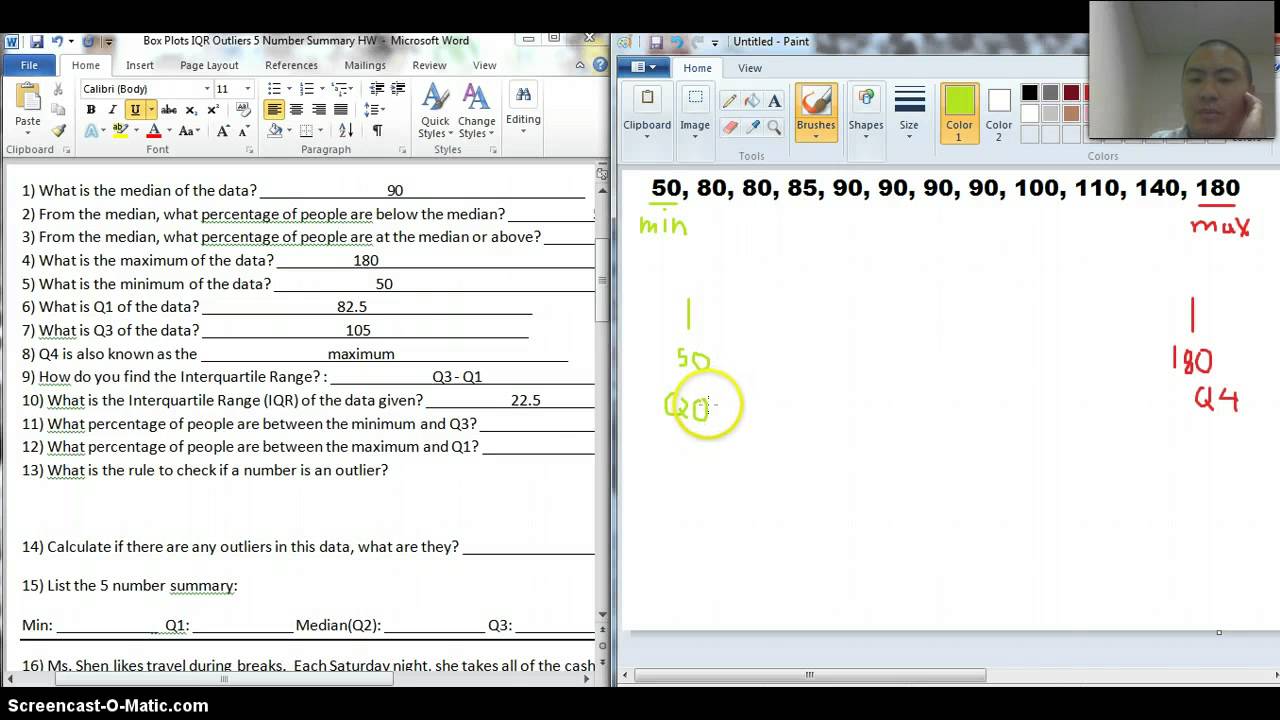1280x720 pixels.
Task: Click Decrease Indent in Word's Paragraph group
Action: click(377, 89)
